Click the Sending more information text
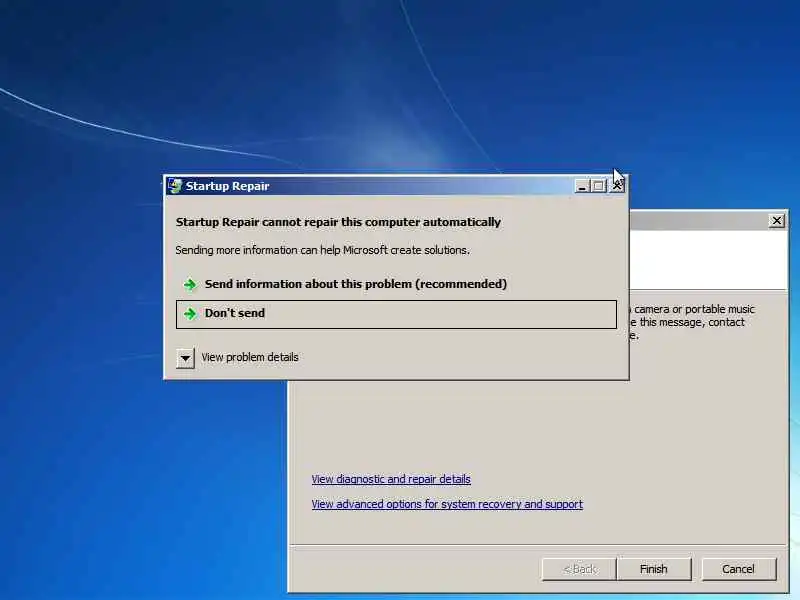The width and height of the screenshot is (800, 600). (322, 250)
